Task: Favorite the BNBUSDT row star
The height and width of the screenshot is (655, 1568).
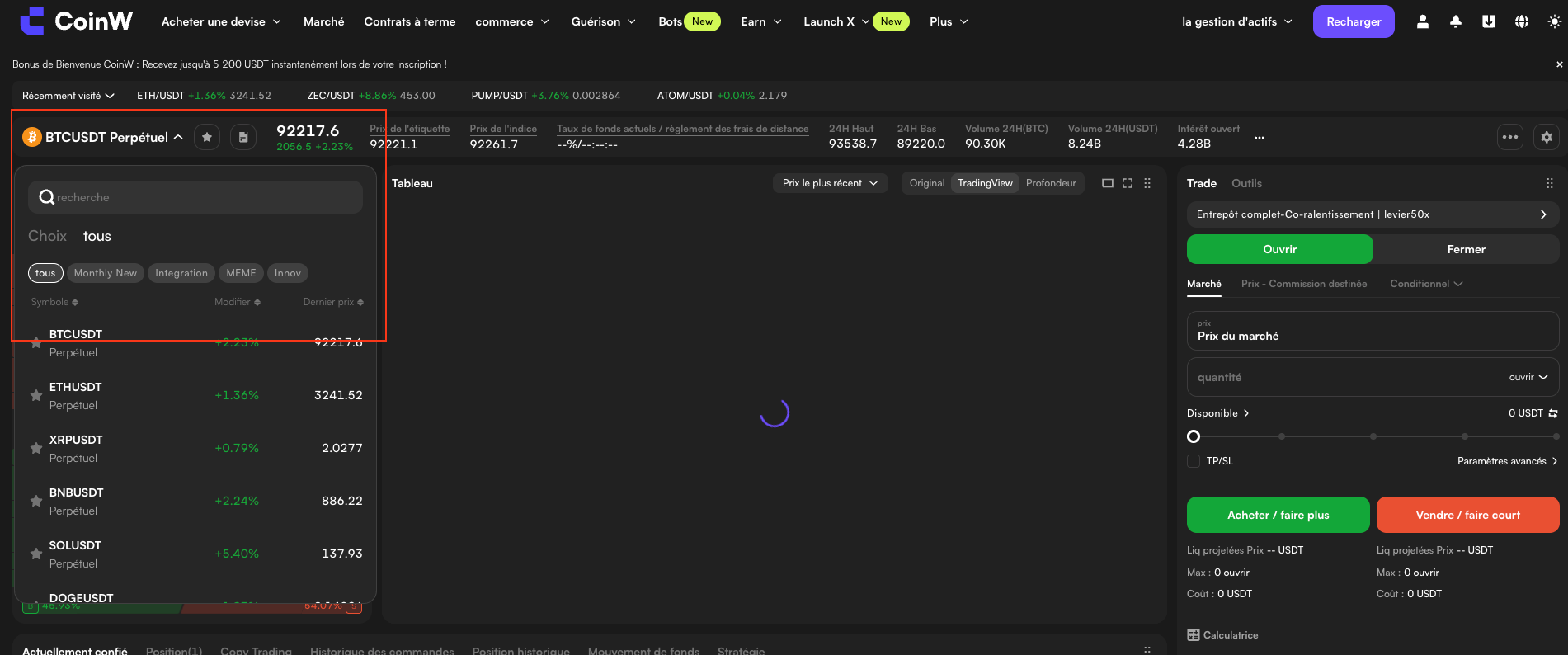Action: point(36,501)
